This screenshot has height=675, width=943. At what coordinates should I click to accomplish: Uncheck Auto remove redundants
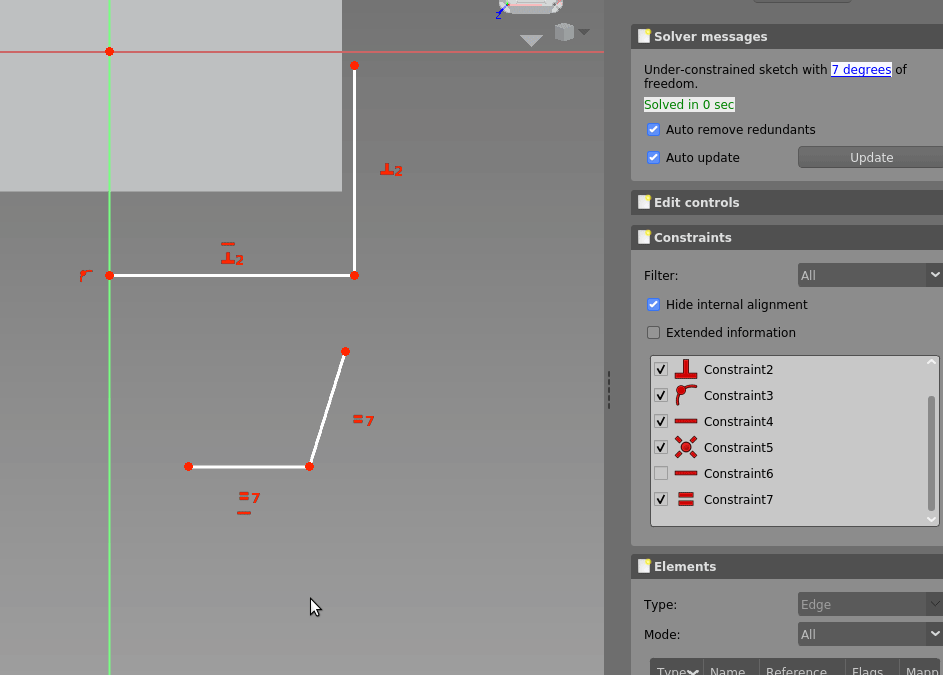[x=653, y=129]
